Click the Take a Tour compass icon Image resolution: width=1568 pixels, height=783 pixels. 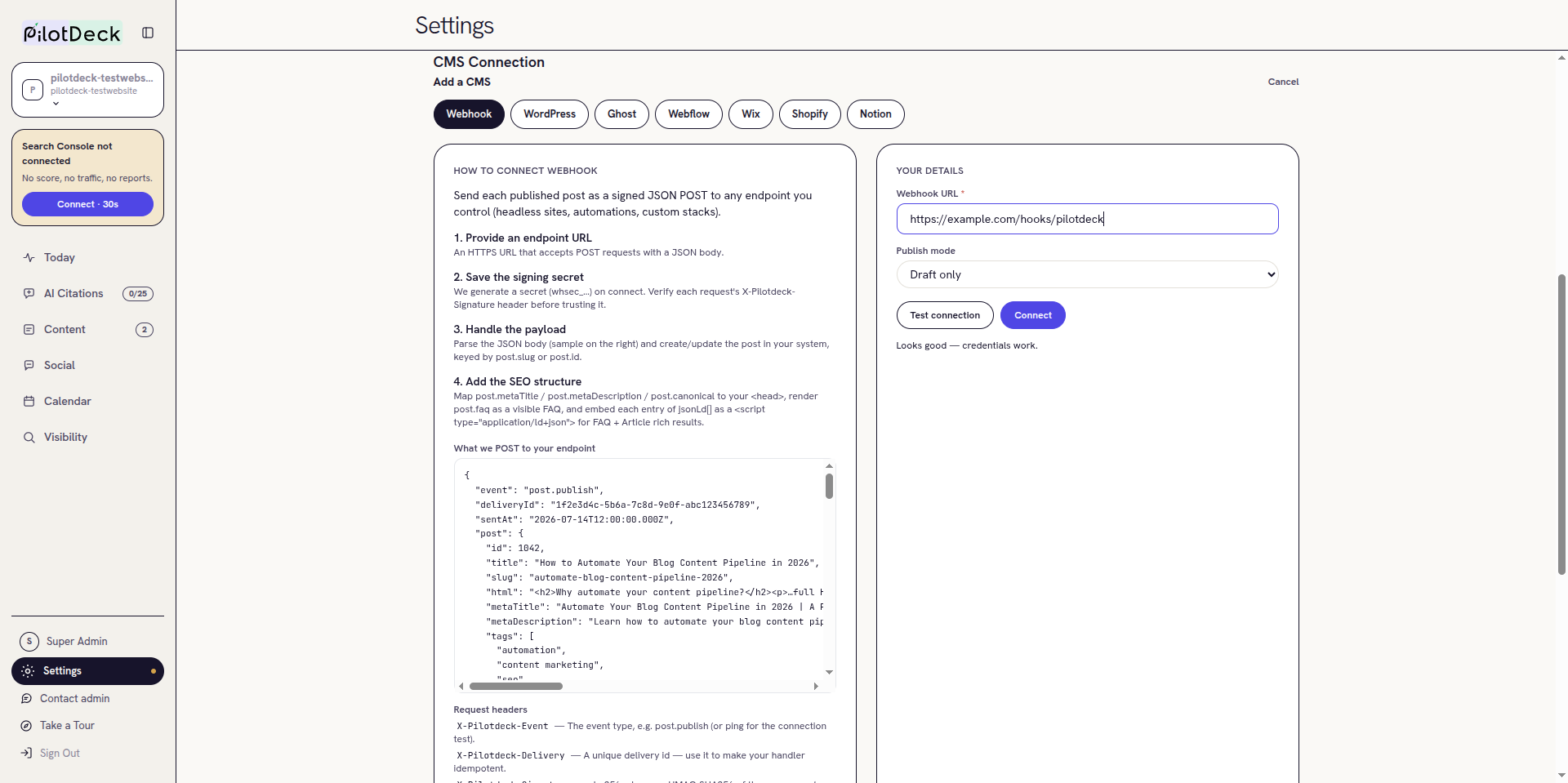26,725
